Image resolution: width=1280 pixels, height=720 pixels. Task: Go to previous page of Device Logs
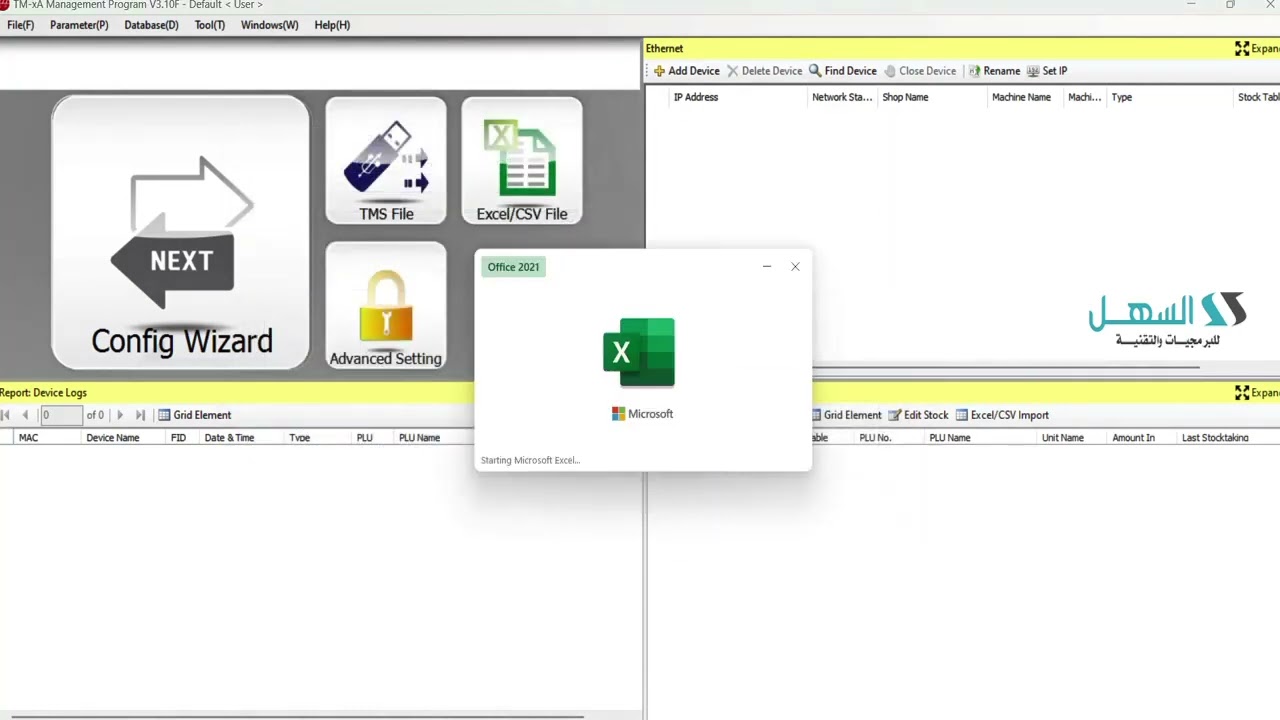click(x=25, y=415)
